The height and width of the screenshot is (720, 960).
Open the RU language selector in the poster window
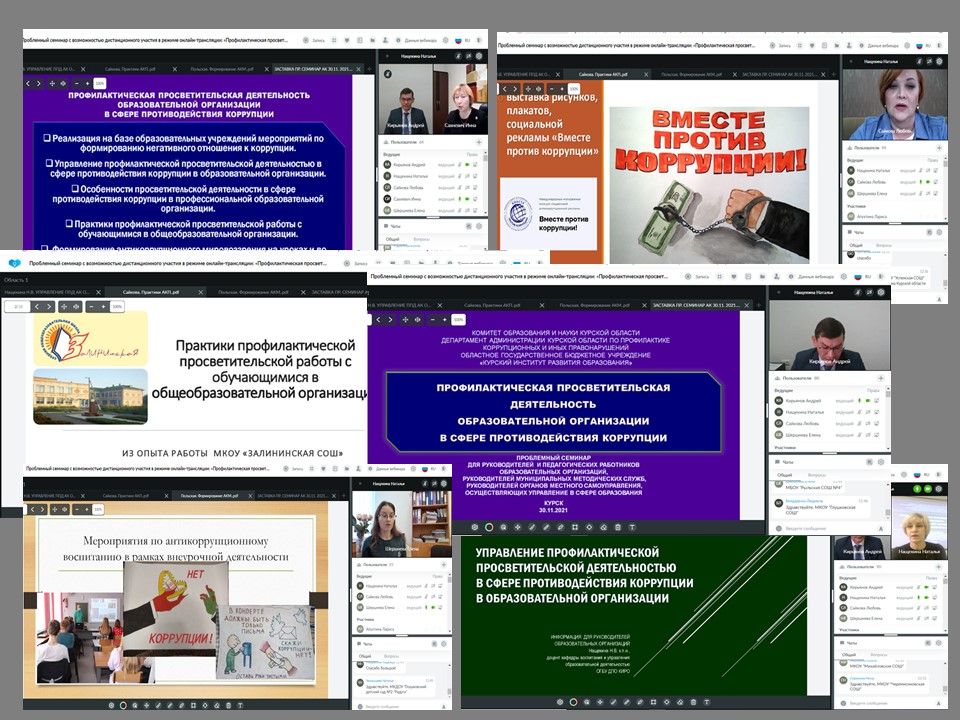(923, 46)
